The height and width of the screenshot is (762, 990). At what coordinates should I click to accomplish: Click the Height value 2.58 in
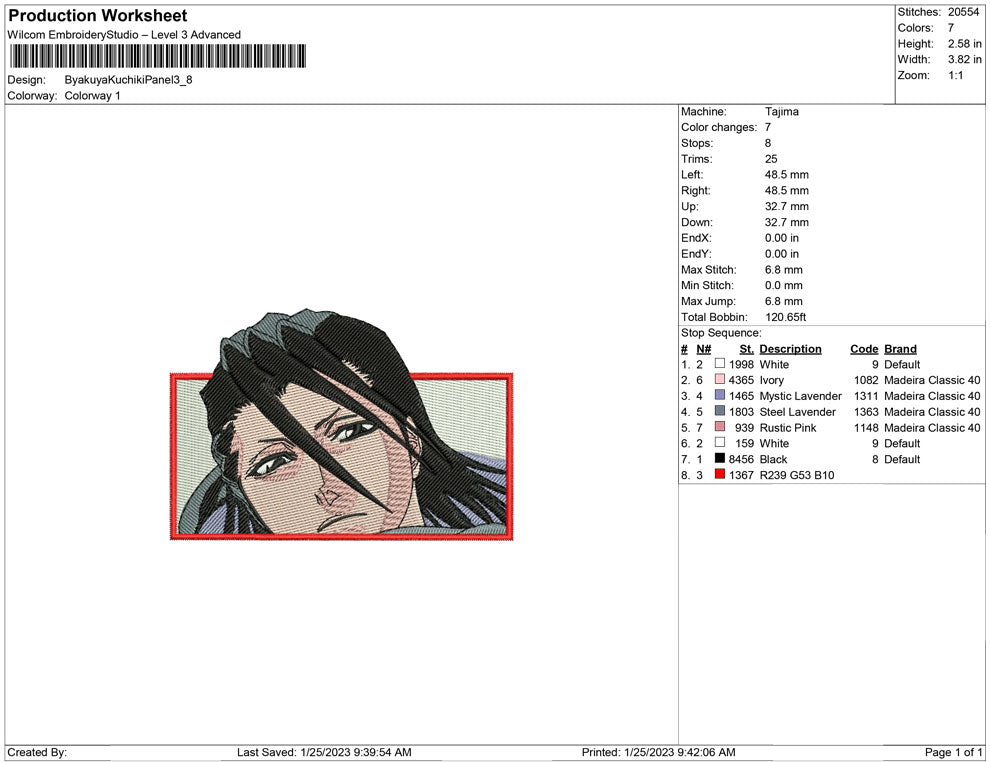(x=965, y=44)
